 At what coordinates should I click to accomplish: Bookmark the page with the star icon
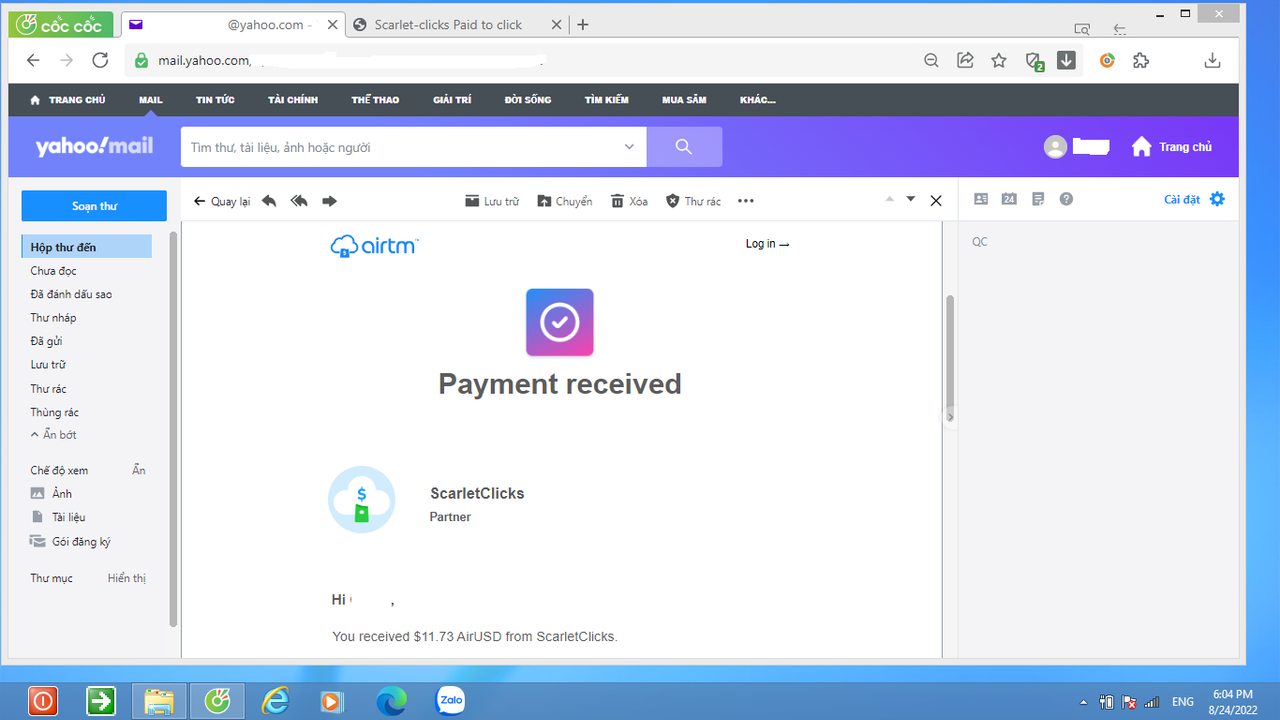999,61
